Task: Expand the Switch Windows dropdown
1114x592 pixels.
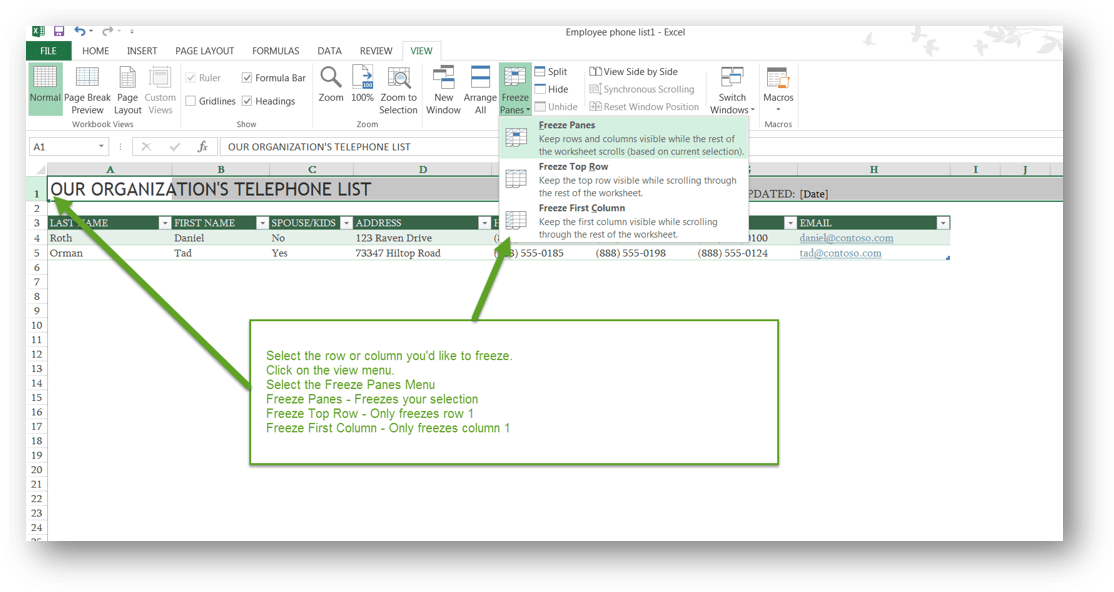Action: tap(732, 90)
